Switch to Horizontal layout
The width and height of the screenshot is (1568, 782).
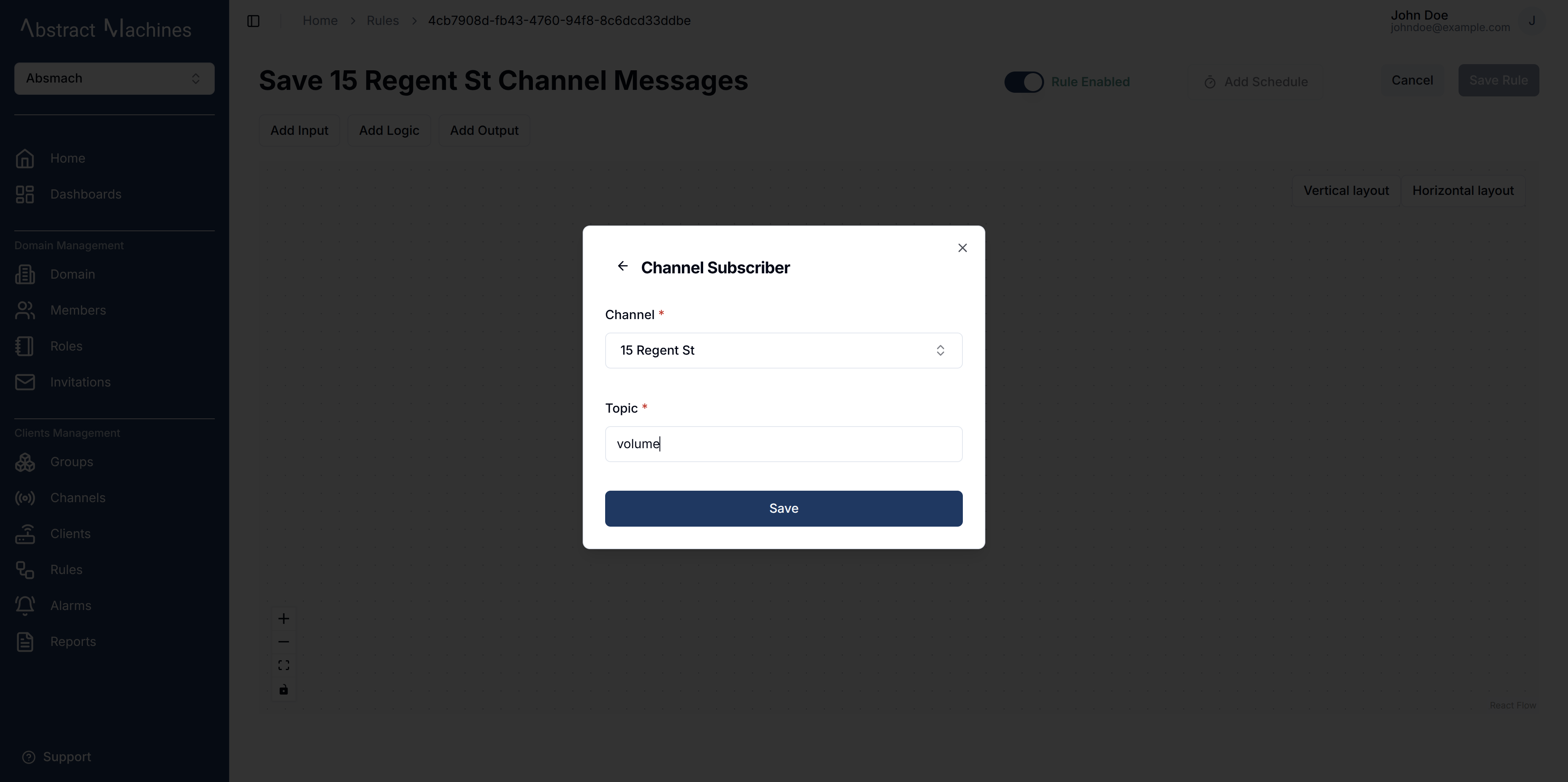click(1463, 191)
